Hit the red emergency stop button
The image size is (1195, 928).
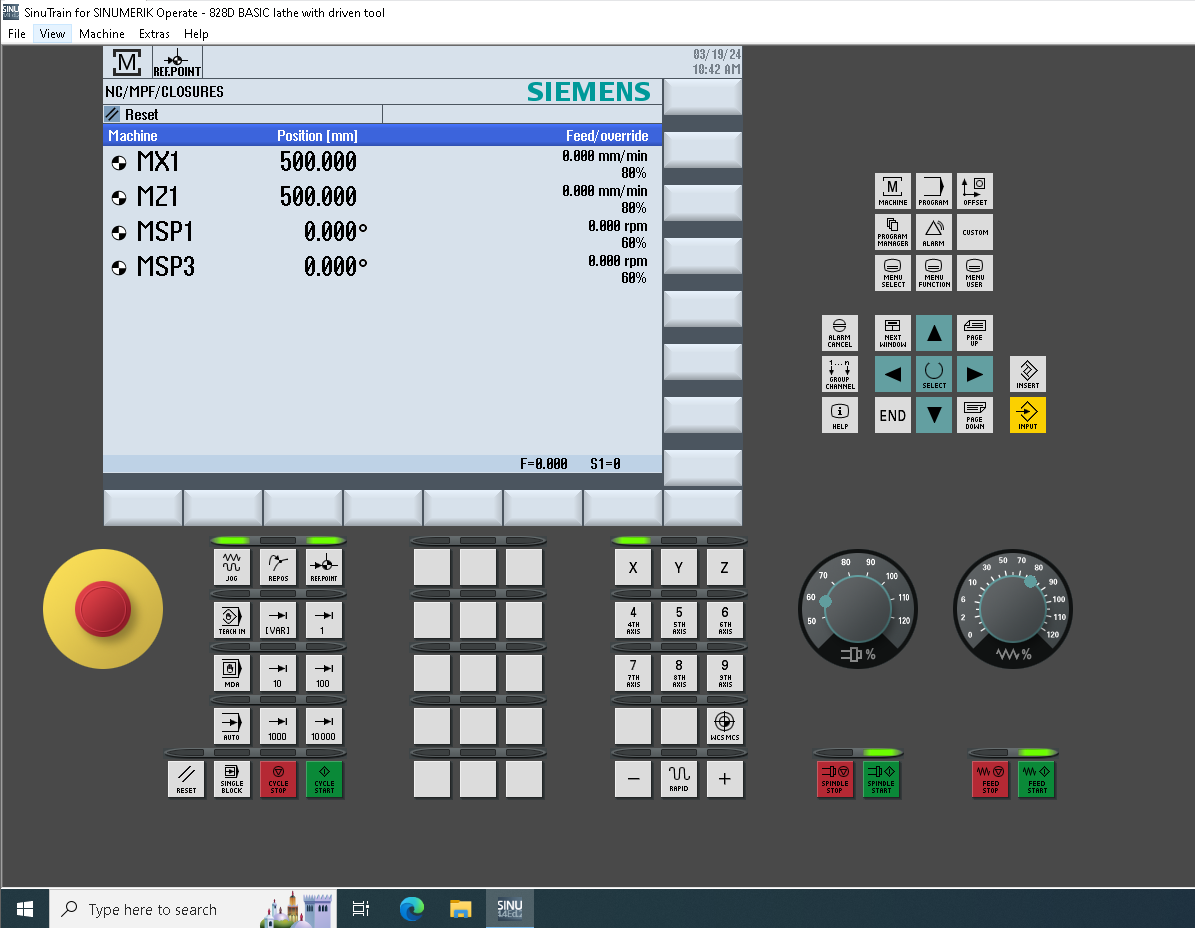click(x=103, y=609)
